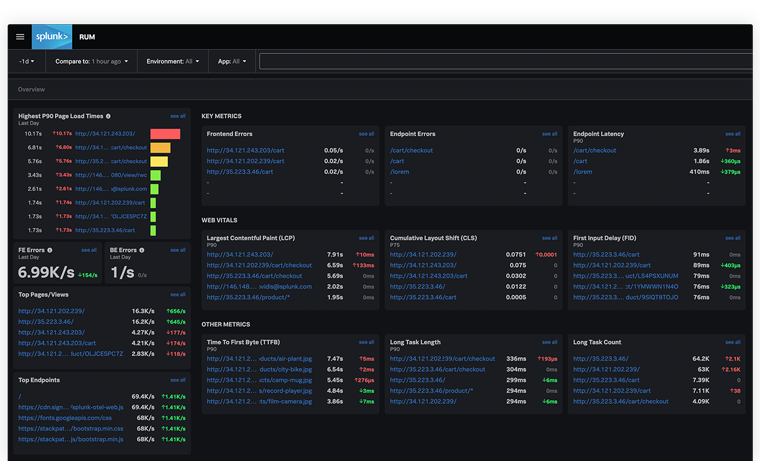
Task: Select the Overview tab
Action: 31,90
